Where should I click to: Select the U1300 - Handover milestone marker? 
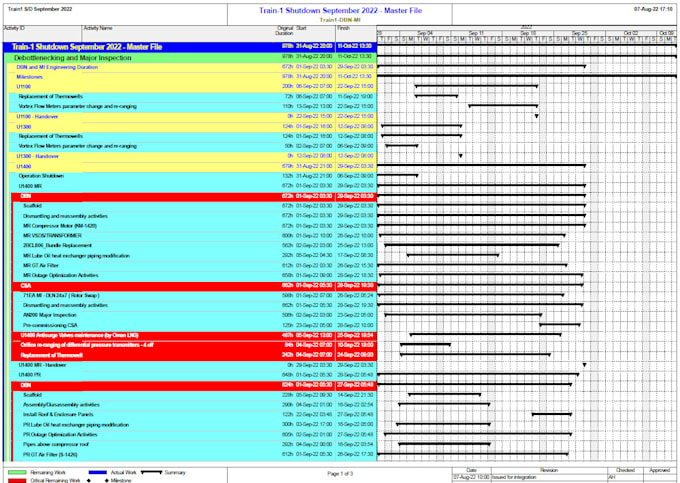click(461, 156)
